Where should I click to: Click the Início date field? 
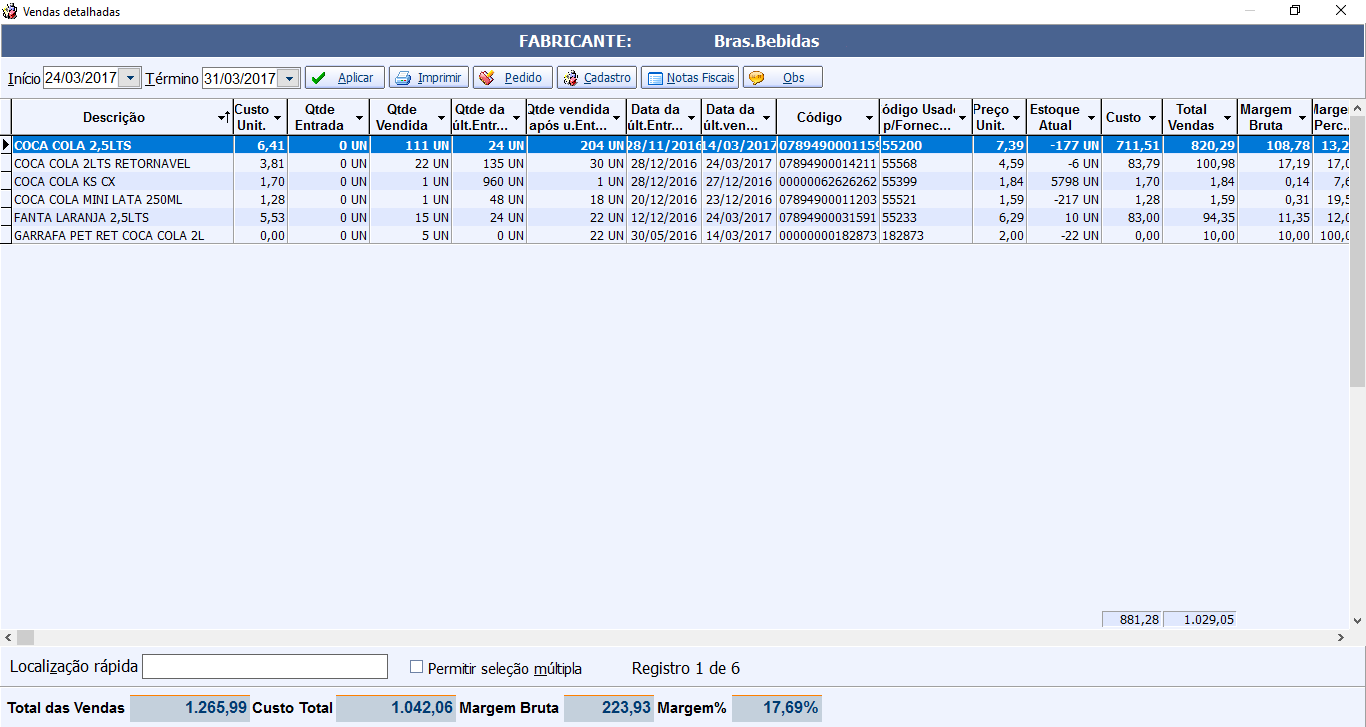point(81,78)
